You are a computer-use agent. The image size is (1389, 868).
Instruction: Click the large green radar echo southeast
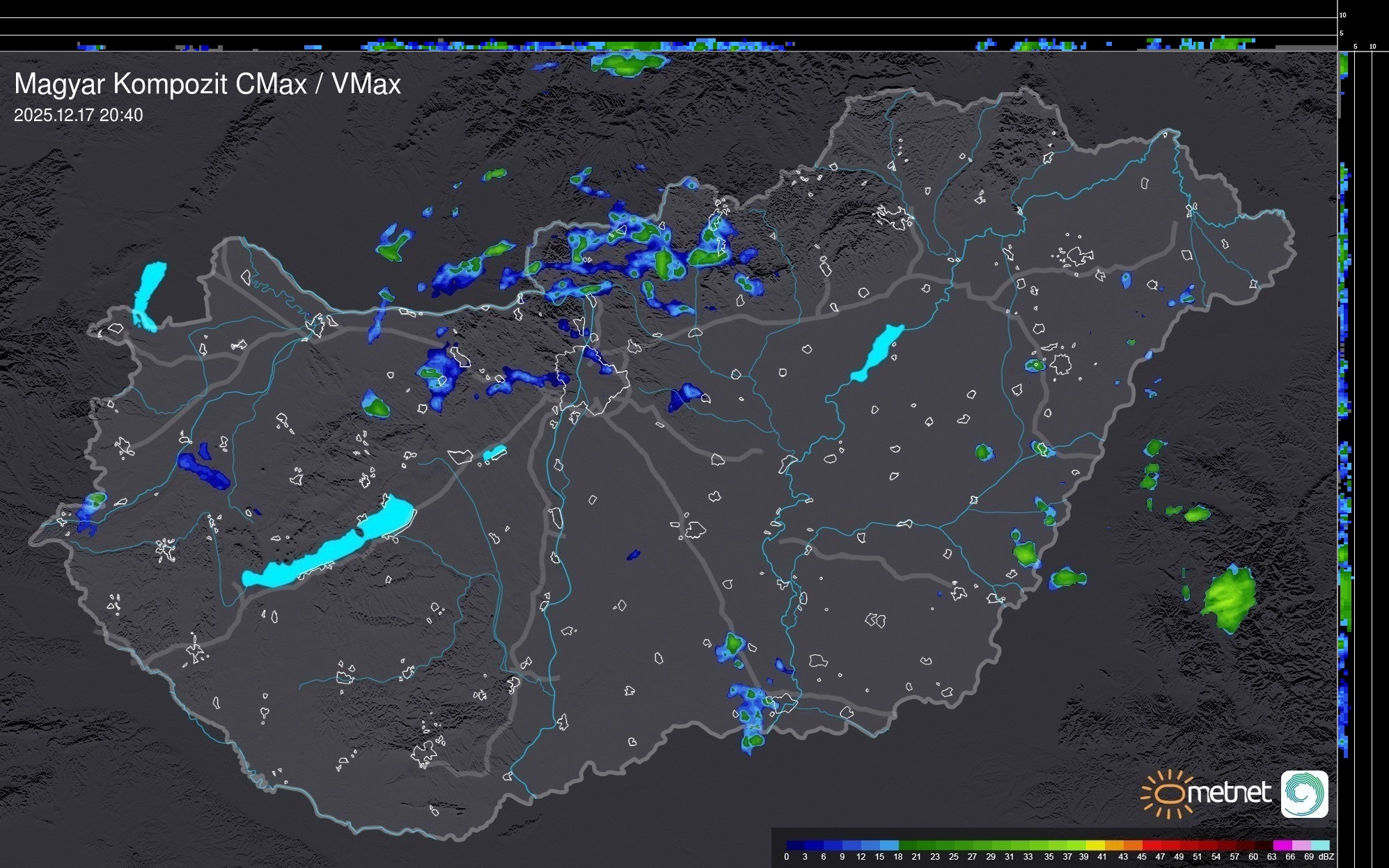tap(1230, 599)
